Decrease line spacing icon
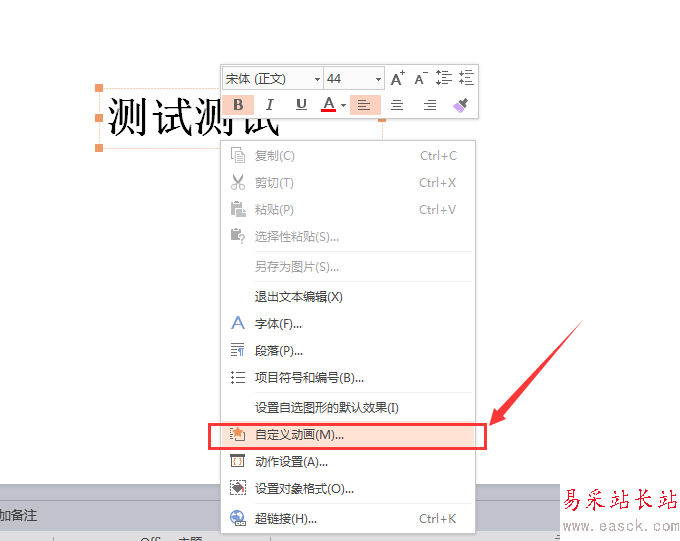This screenshot has width=680, height=541. coord(466,78)
